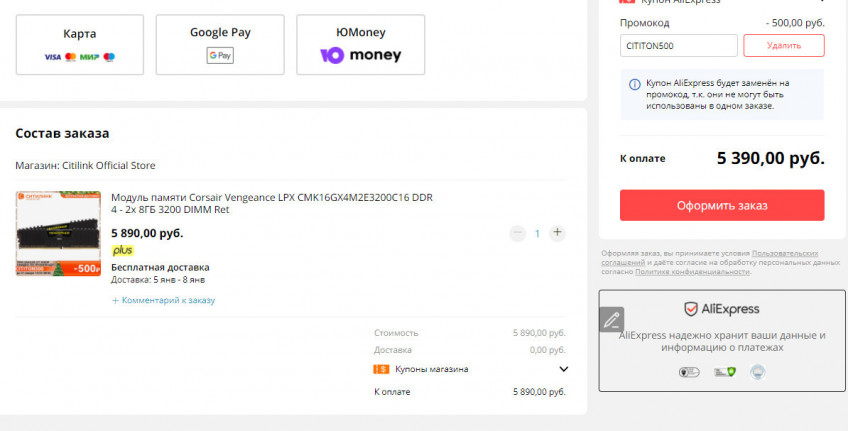Click the orange store coupon icon
The width and height of the screenshot is (848, 431).
[381, 369]
